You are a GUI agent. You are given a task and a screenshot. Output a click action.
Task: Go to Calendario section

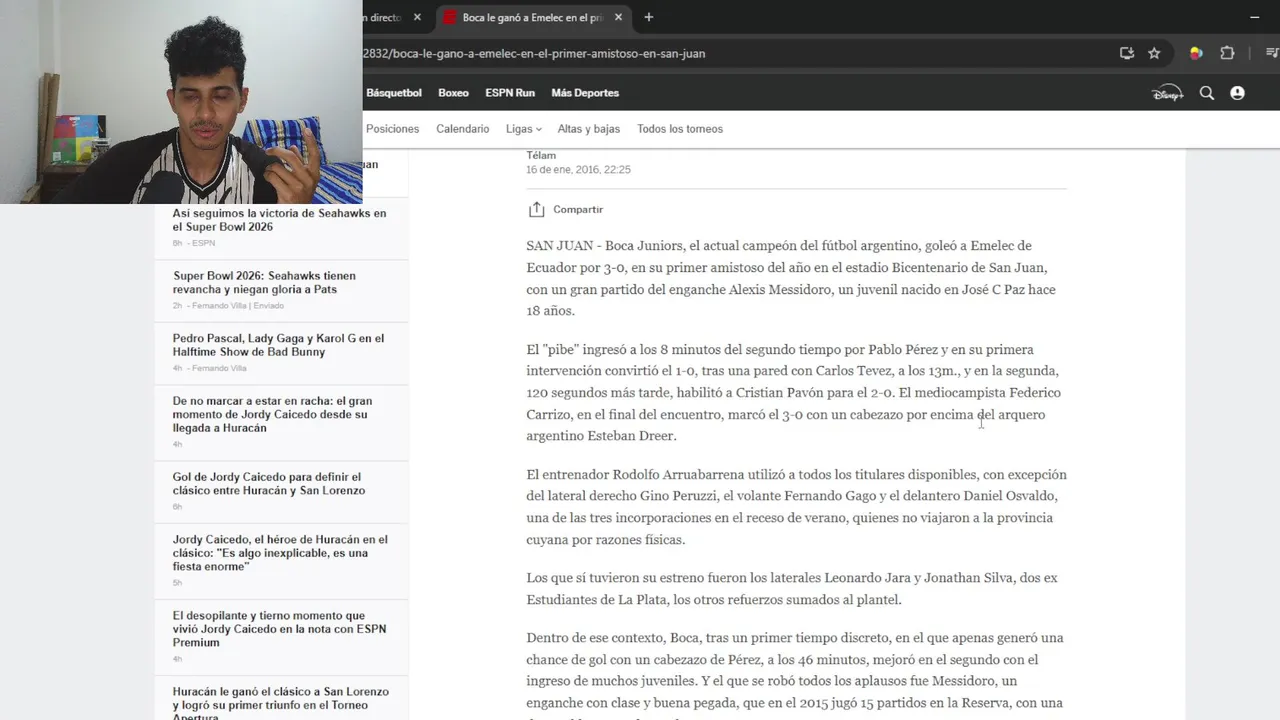[462, 129]
